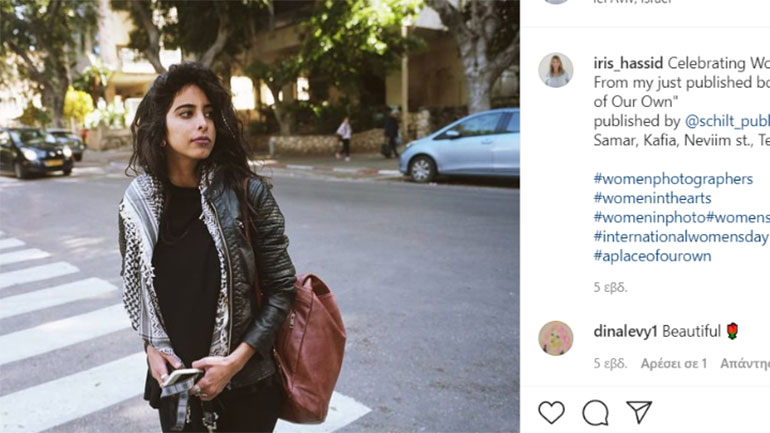Screen dimensions: 770x433
Task: Open the dinalevy1 comment timestamp
Action: tap(610, 364)
